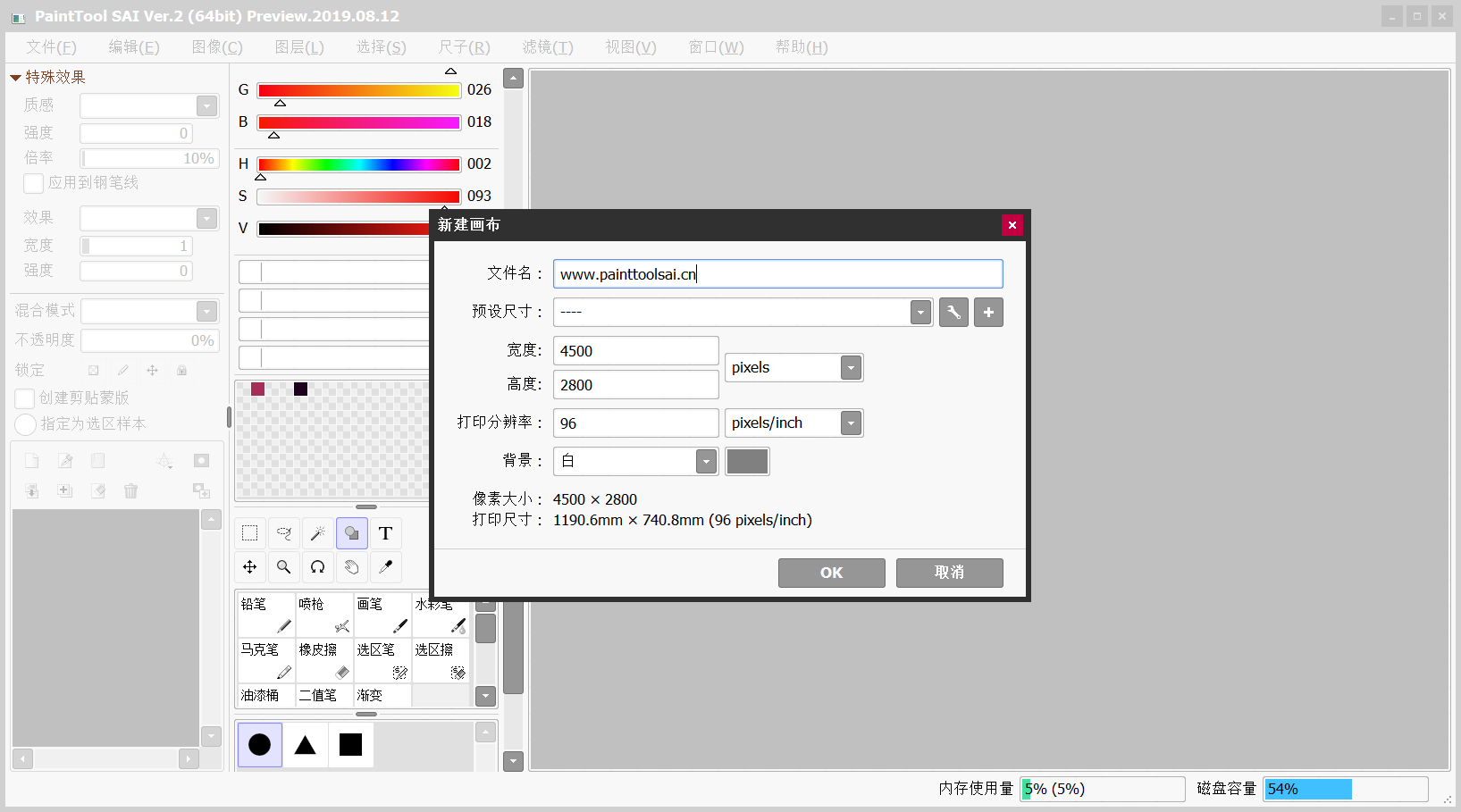Open the pixels/inch resolution unit dropdown
The image size is (1461, 812).
coord(851,423)
